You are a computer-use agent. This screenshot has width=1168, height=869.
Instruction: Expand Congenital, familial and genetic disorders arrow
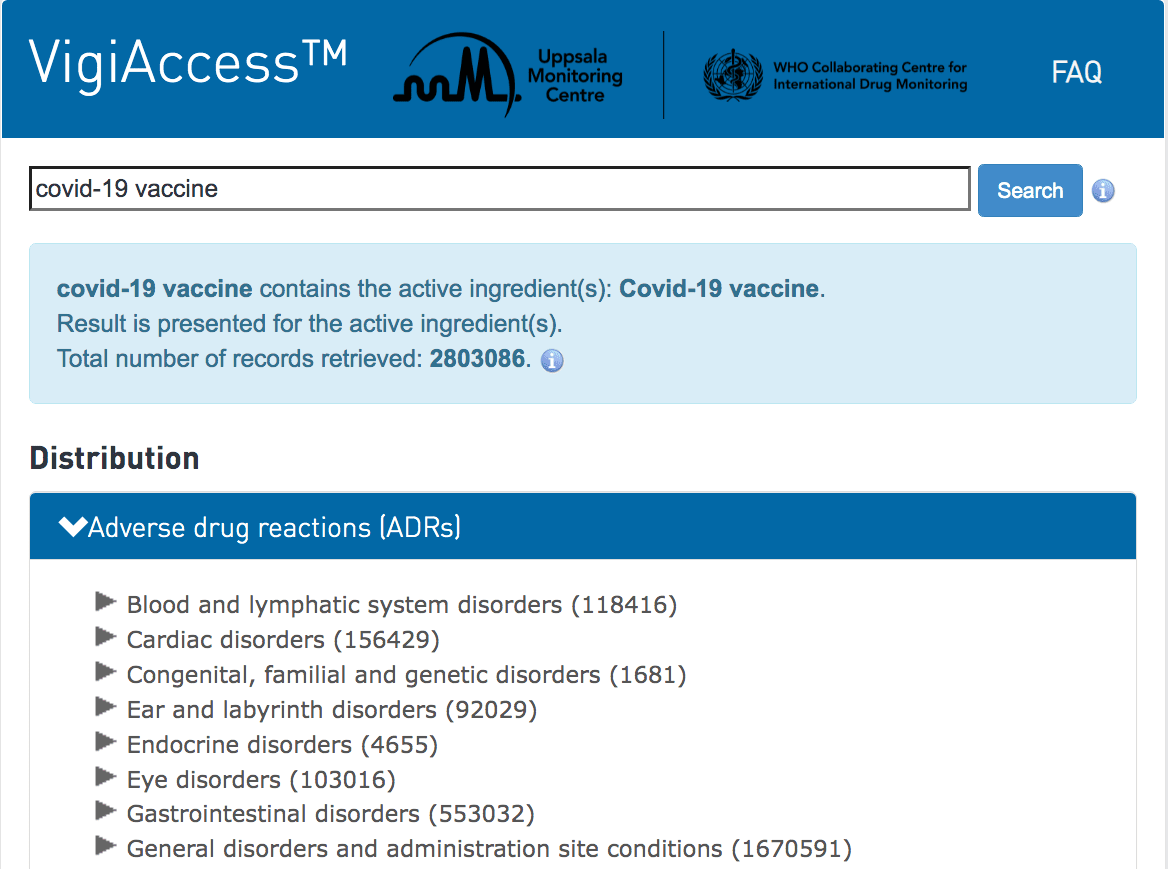[106, 671]
